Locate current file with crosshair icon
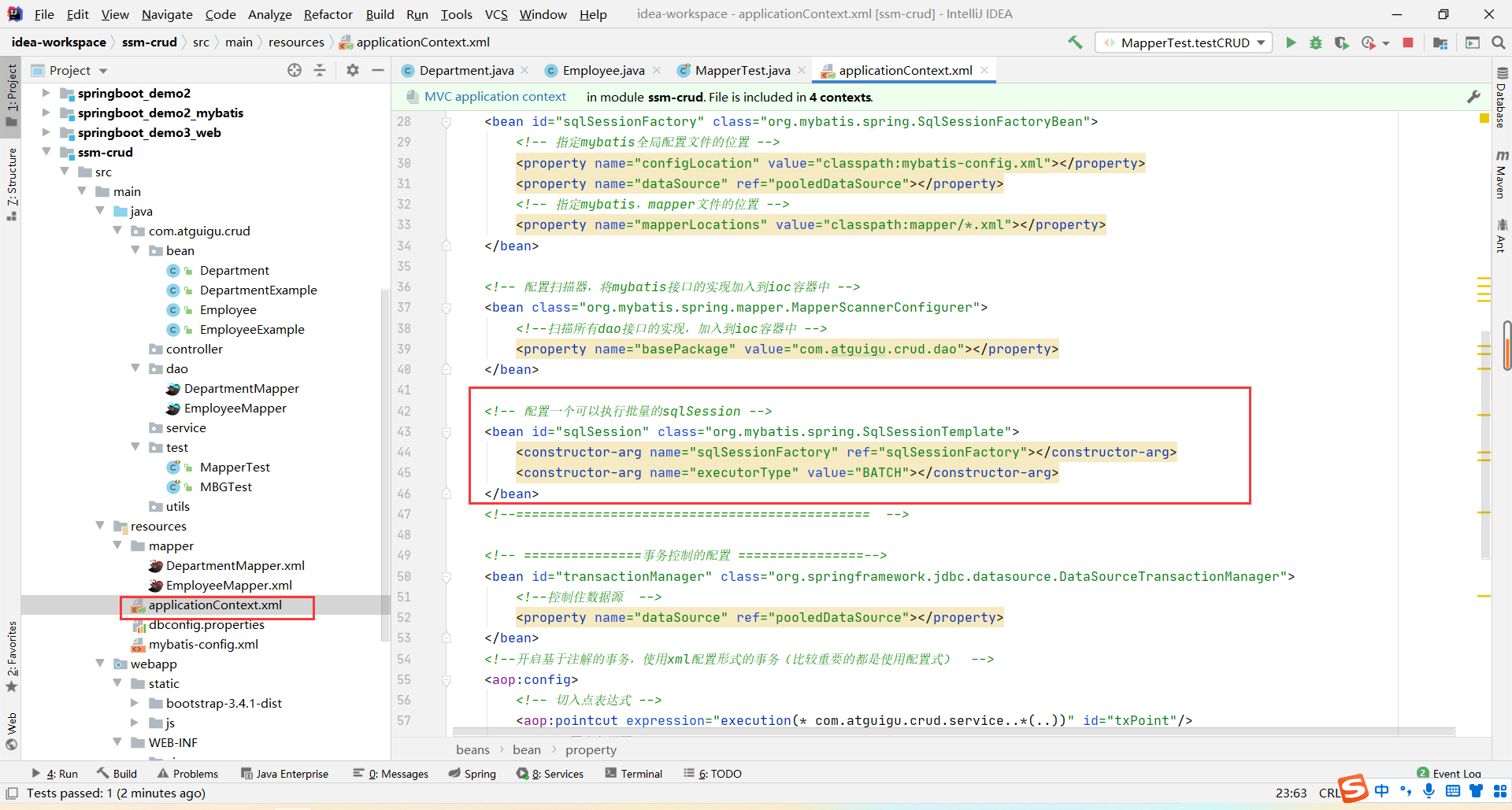This screenshot has height=810, width=1512. coord(295,70)
